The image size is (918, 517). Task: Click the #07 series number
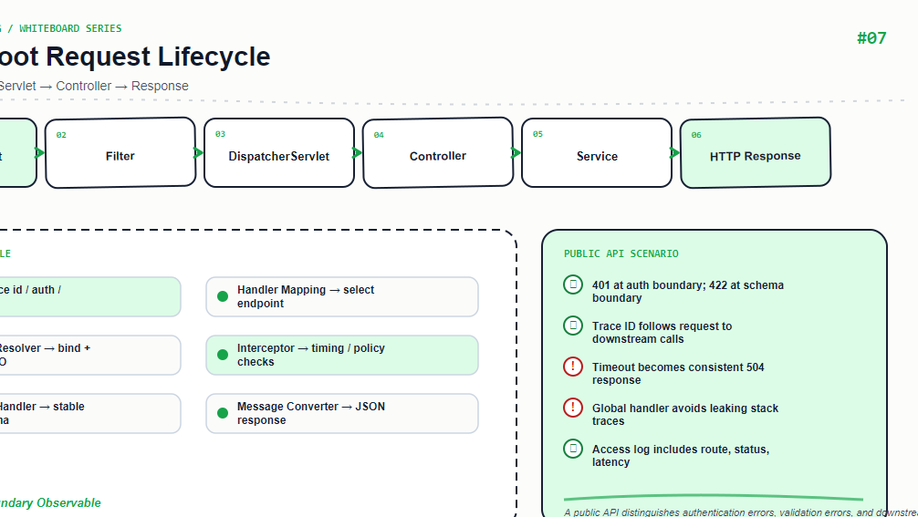871,39
